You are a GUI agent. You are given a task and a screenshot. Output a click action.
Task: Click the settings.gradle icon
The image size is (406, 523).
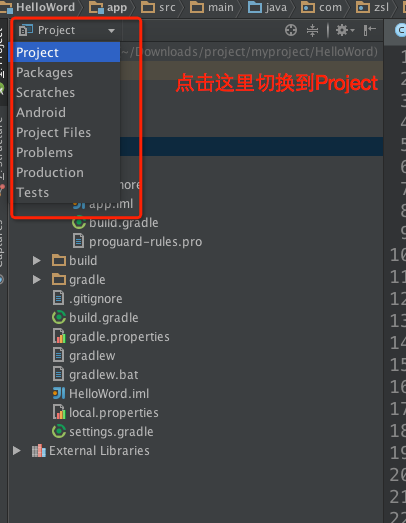click(x=59, y=431)
